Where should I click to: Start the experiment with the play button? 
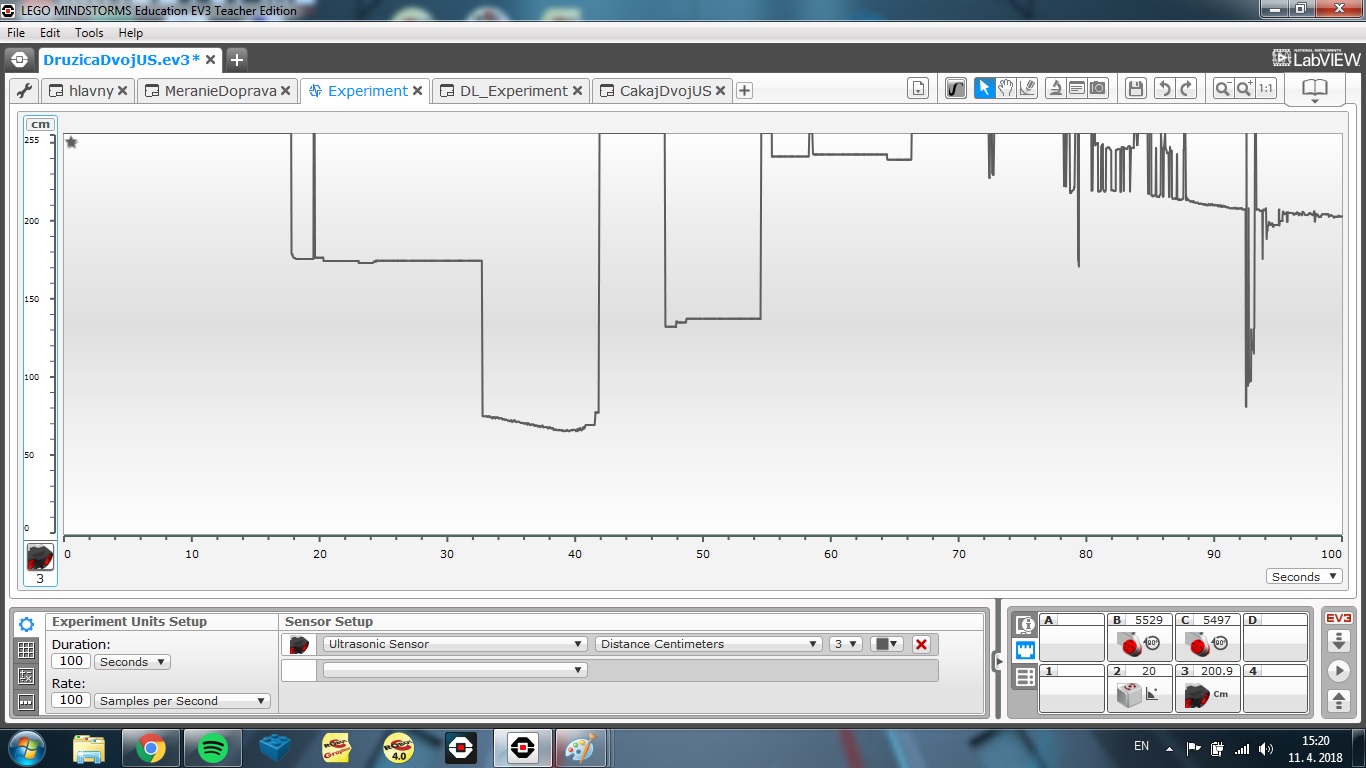pos(1338,671)
